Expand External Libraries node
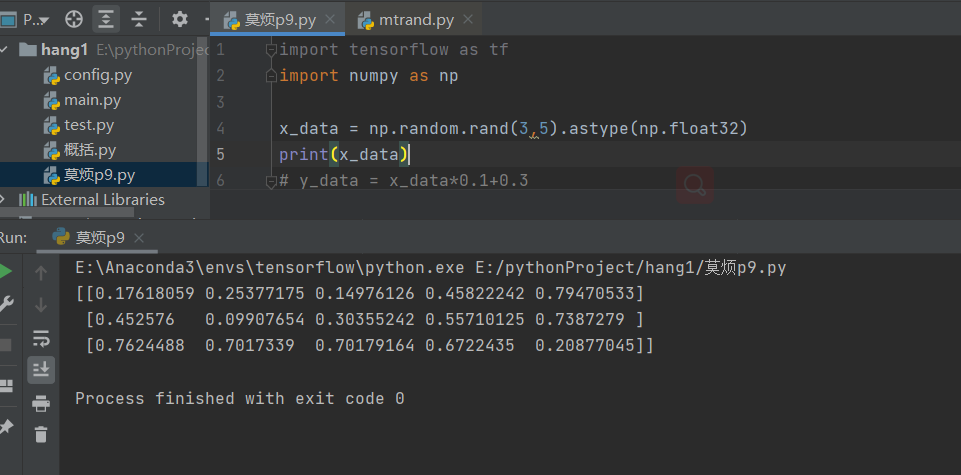Image resolution: width=961 pixels, height=475 pixels. [3, 199]
